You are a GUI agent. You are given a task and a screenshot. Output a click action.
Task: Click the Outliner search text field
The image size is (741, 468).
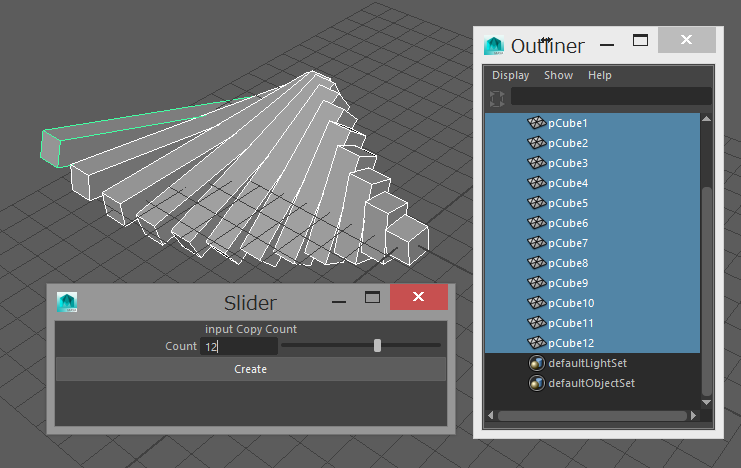point(611,96)
